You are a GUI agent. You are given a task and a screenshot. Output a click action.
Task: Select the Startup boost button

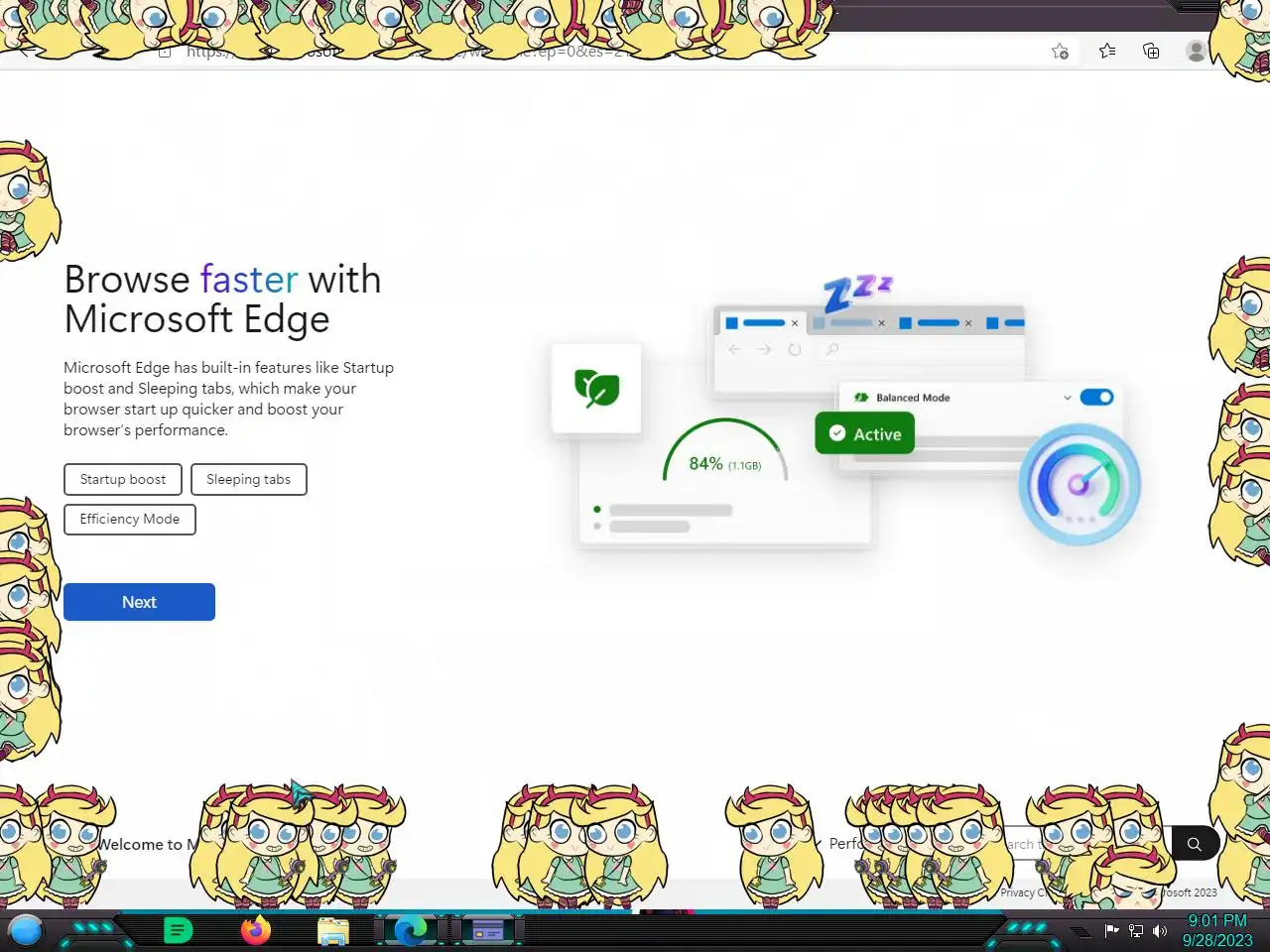point(123,479)
